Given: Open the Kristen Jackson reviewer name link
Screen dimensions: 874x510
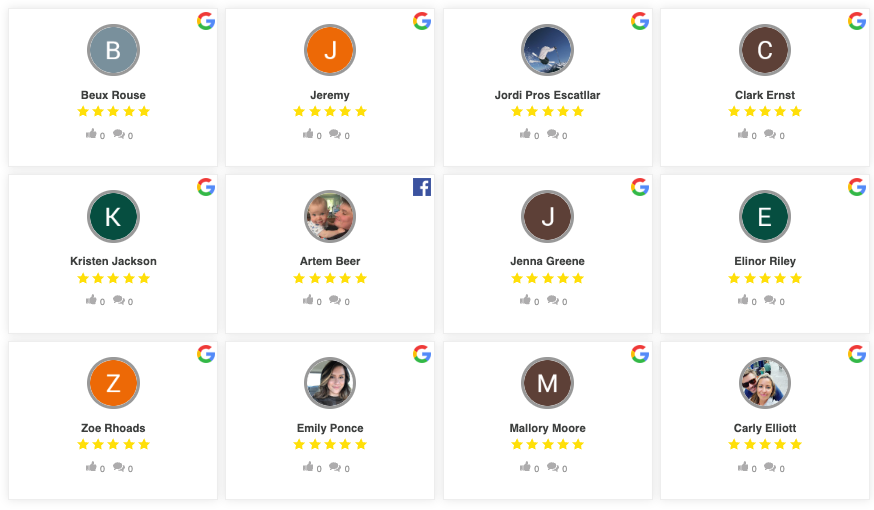Looking at the screenshot, I should coord(113,261).
